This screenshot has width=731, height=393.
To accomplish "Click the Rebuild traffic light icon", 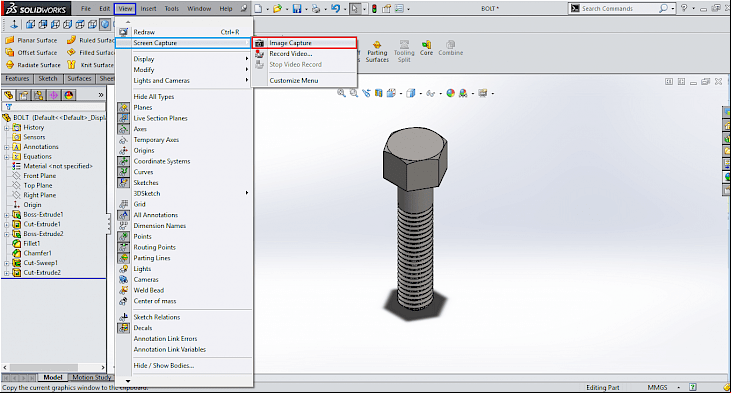I will point(374,8).
